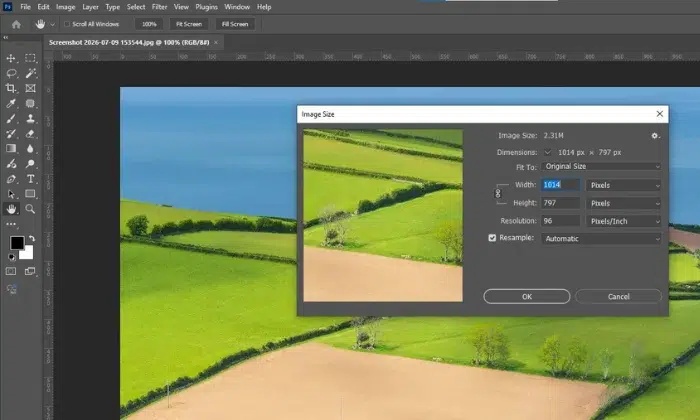Select the Clone Stamp tool
Screen dimensions: 700x420
click(30, 119)
